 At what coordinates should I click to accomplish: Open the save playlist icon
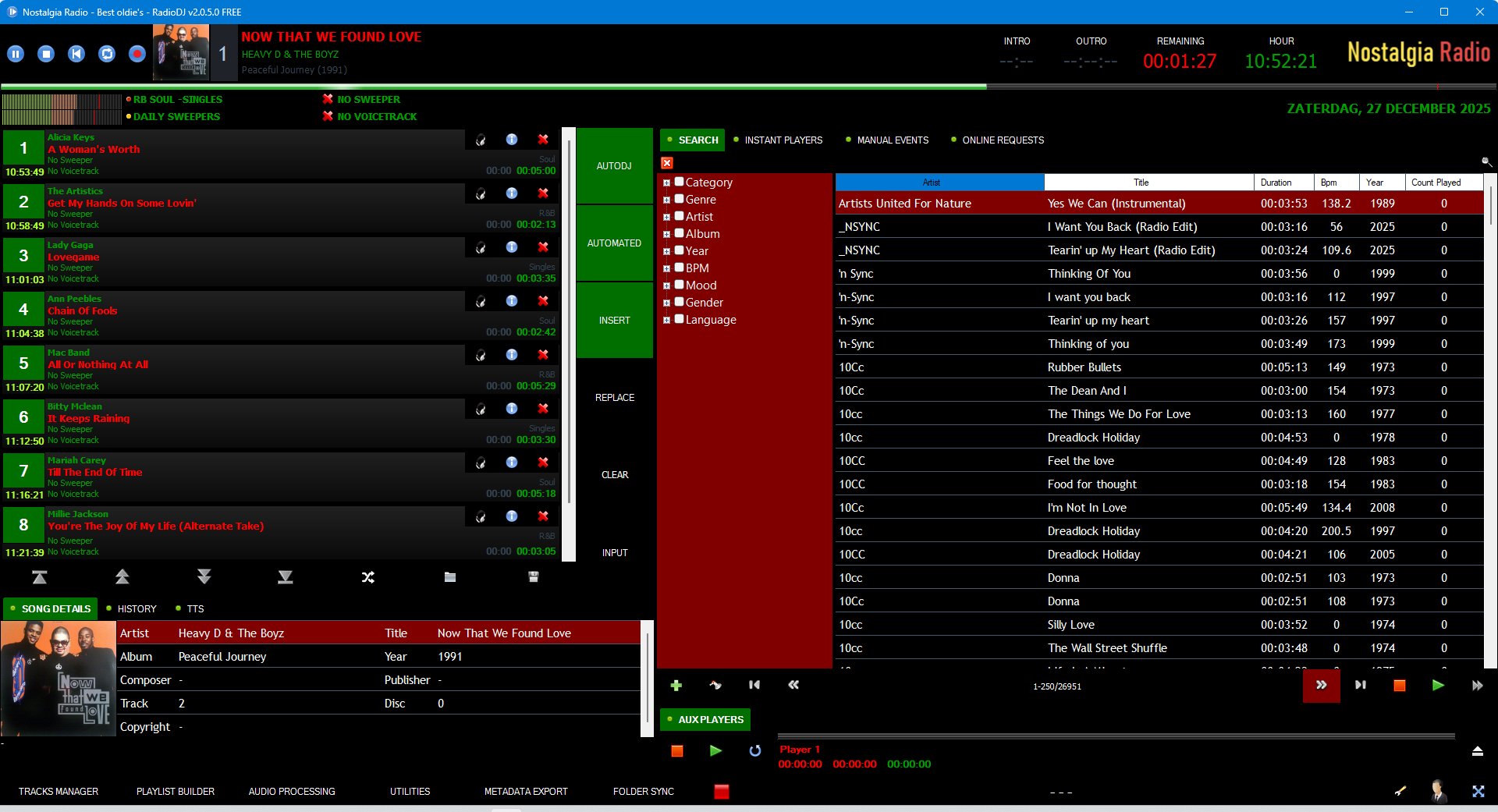click(x=534, y=577)
